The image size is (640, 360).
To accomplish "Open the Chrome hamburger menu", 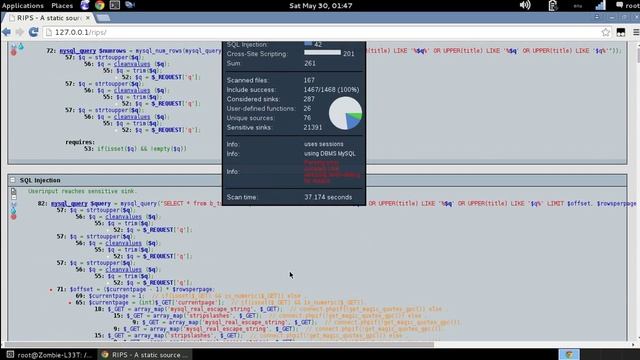I will (636, 32).
